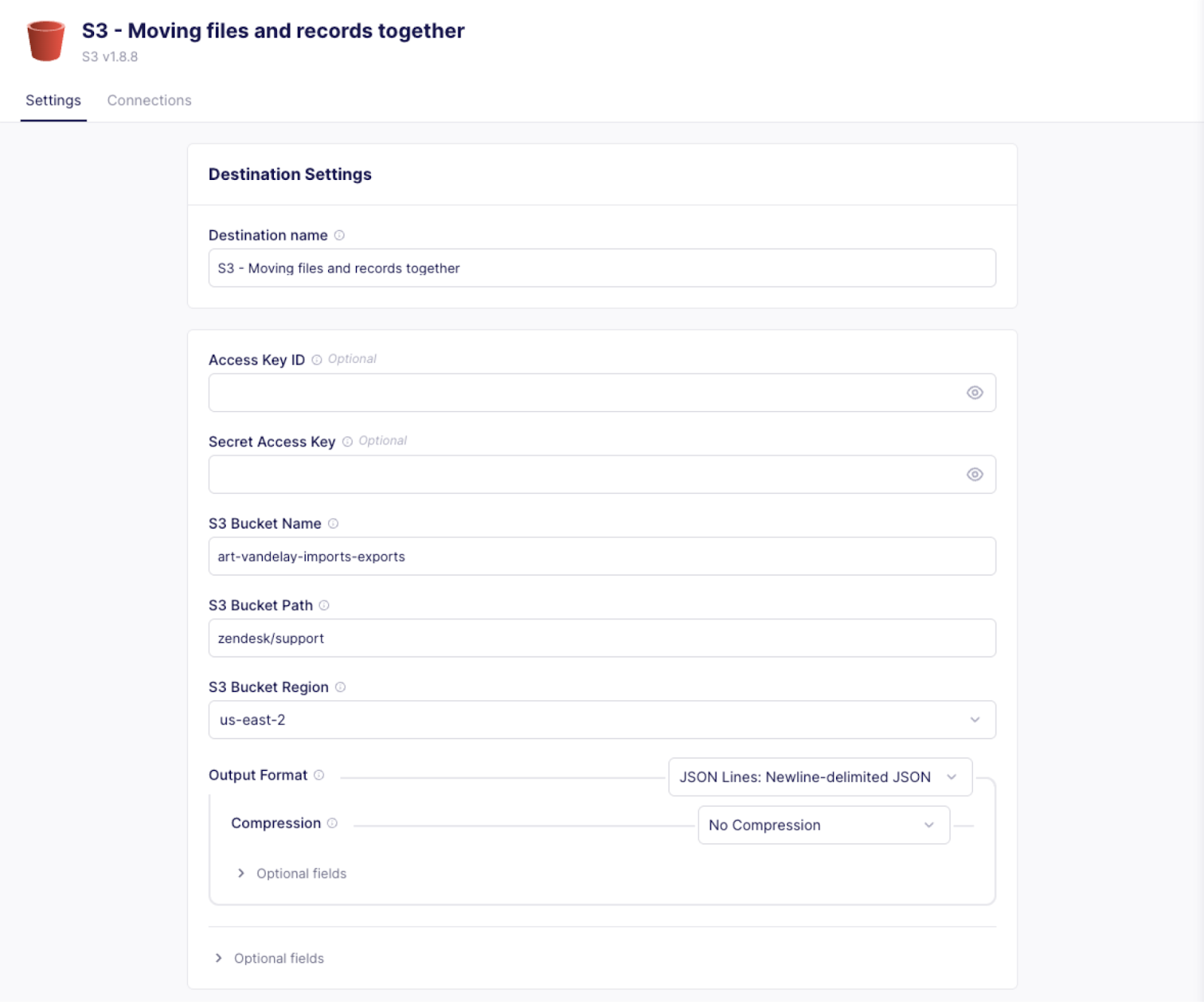Click page title S3 - Moving files and records together
The width and height of the screenshot is (1204, 1002).
pyautogui.click(x=273, y=31)
